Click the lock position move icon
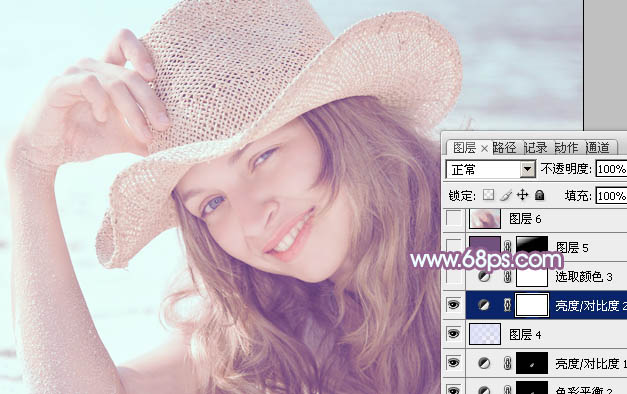Image resolution: width=627 pixels, height=394 pixels. [522, 195]
